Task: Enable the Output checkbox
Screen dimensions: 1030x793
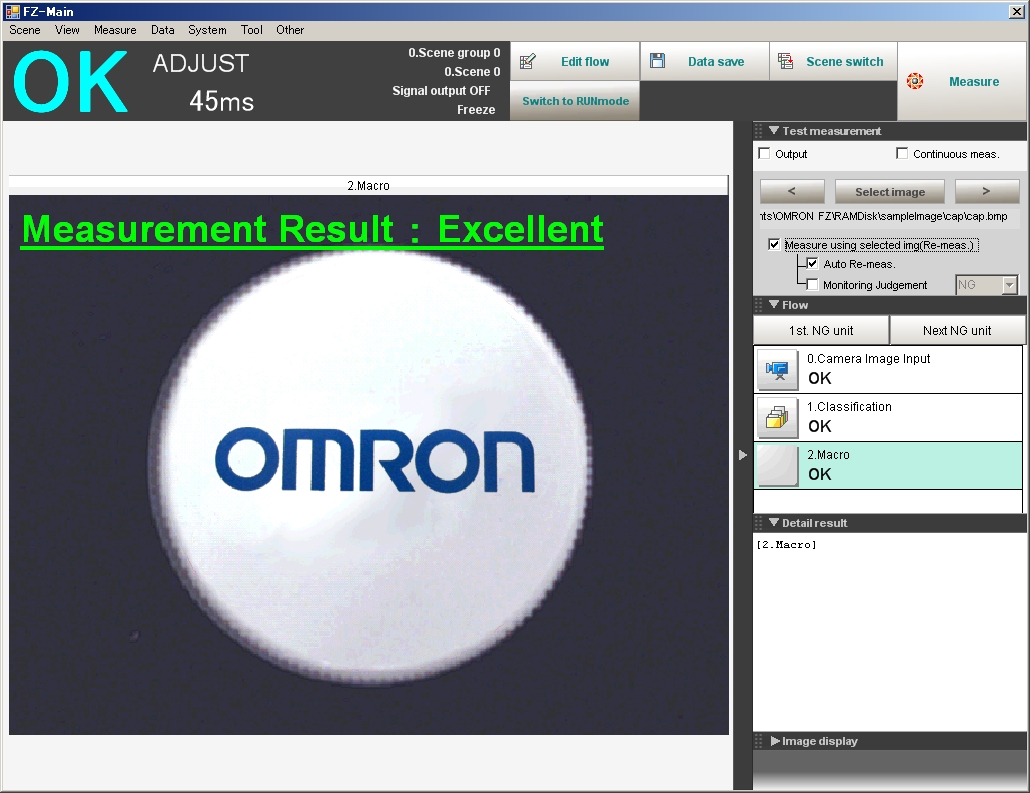Action: pyautogui.click(x=764, y=153)
